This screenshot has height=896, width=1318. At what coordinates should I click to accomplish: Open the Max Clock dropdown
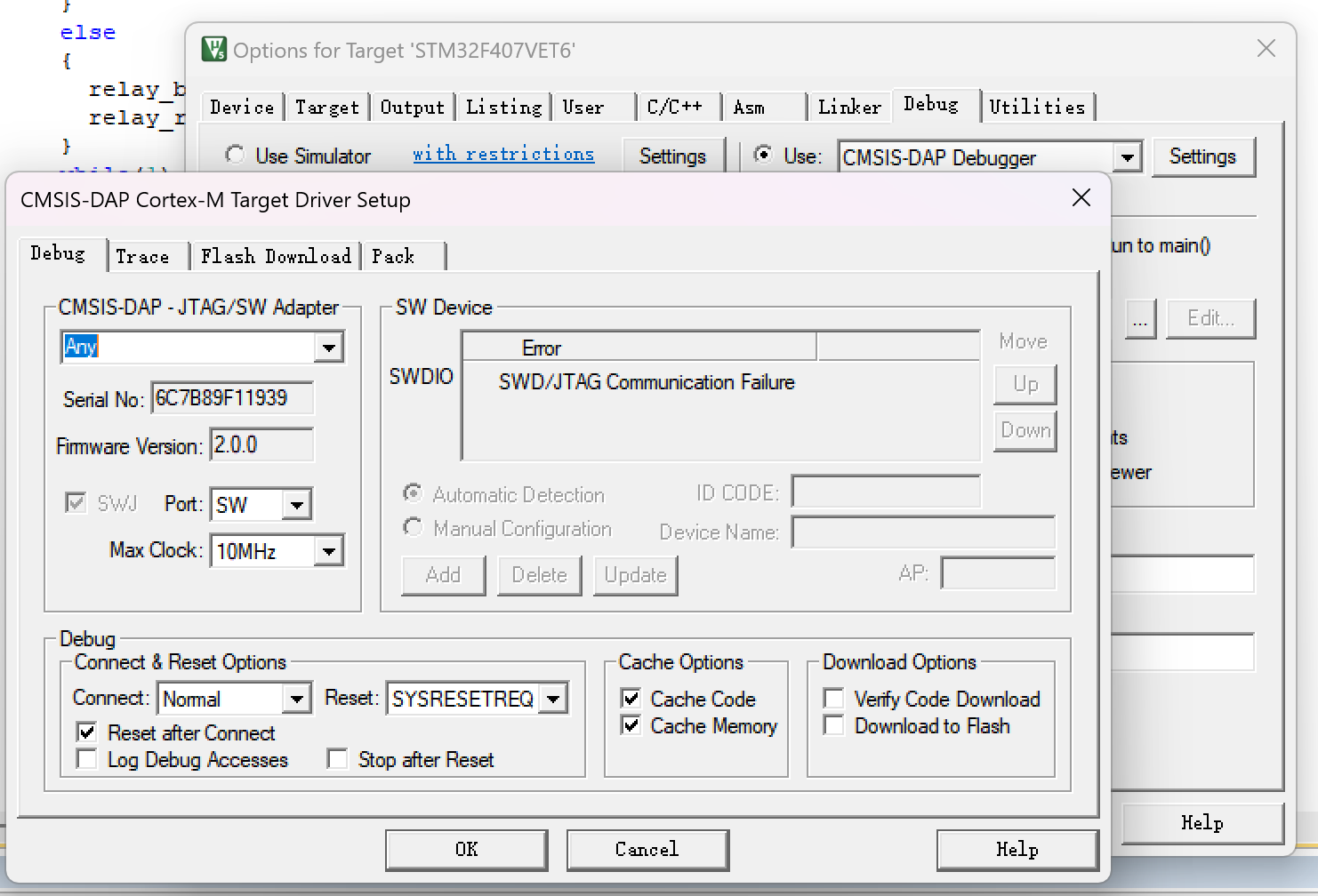[328, 551]
